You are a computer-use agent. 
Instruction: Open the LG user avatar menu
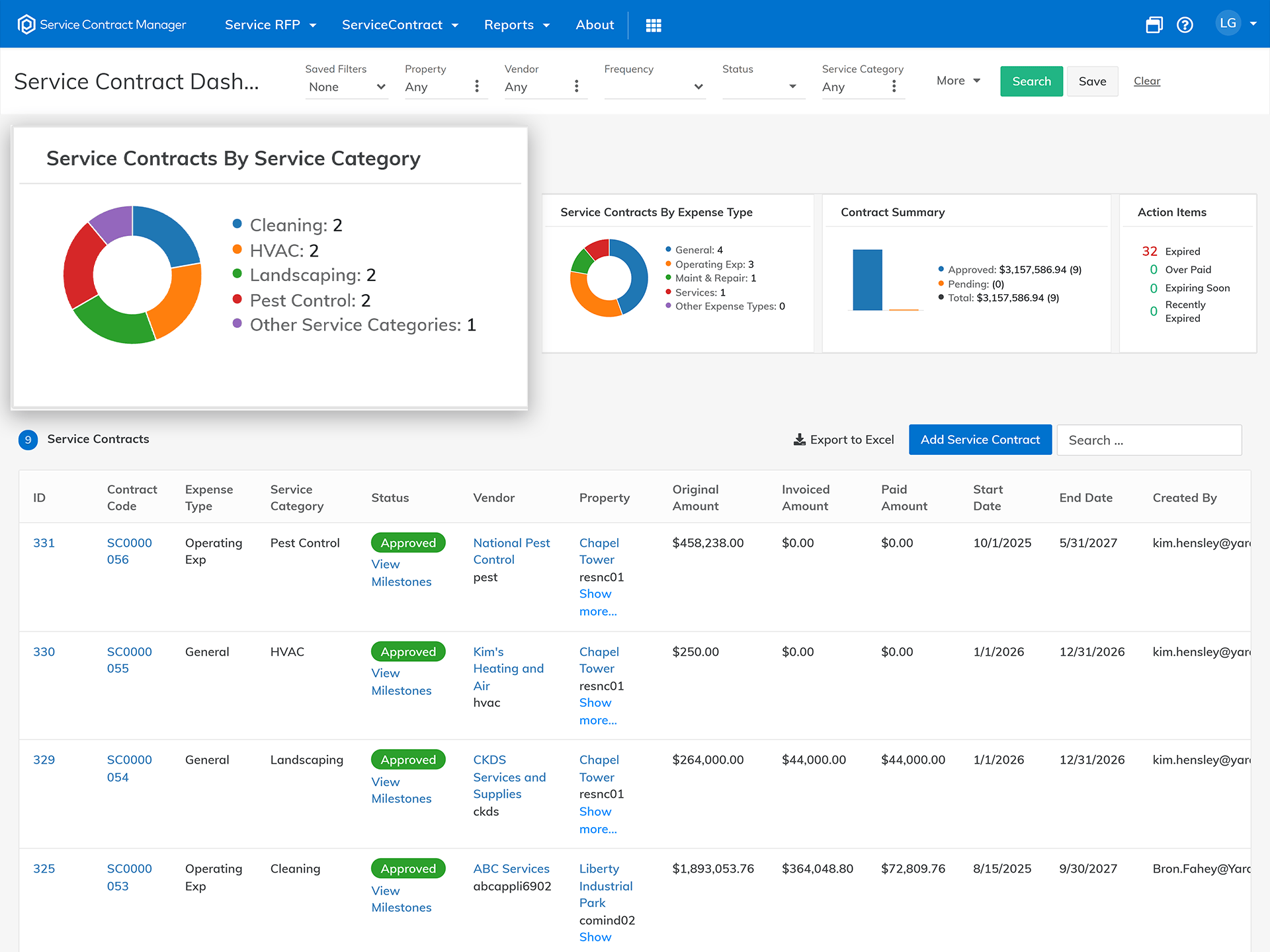click(1236, 24)
